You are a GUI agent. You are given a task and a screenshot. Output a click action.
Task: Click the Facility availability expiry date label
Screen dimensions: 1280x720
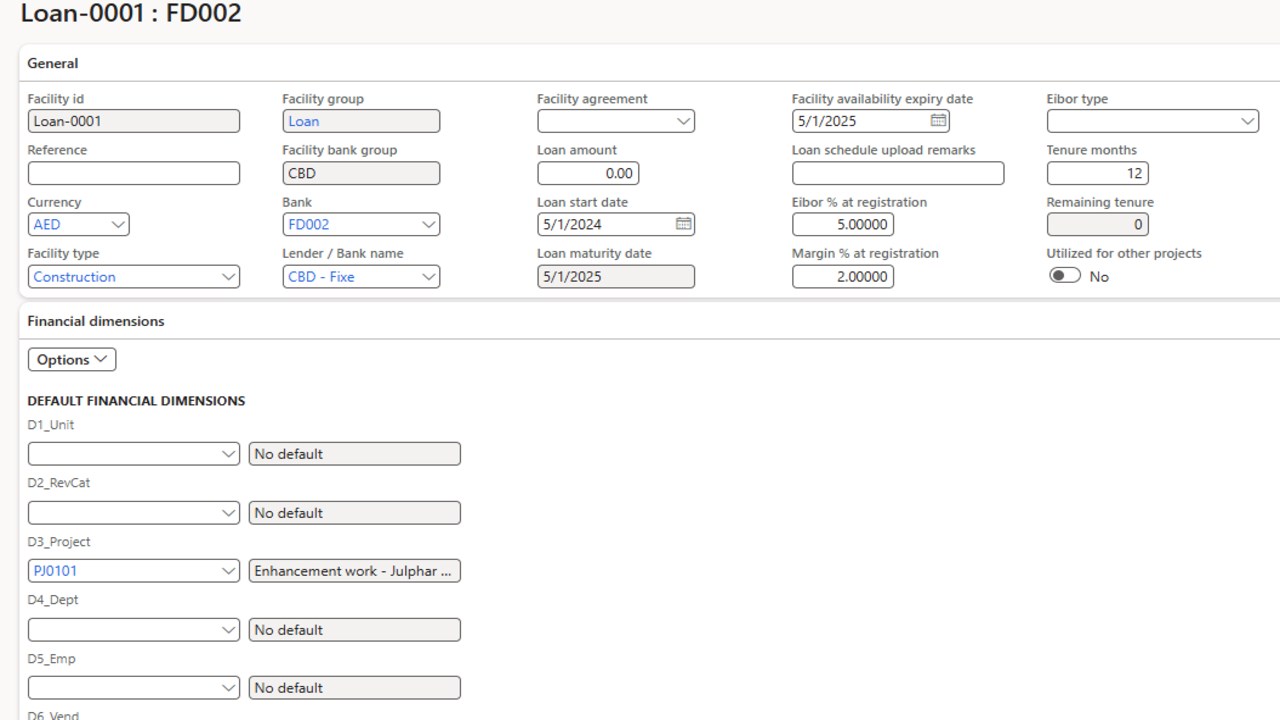click(x=882, y=99)
